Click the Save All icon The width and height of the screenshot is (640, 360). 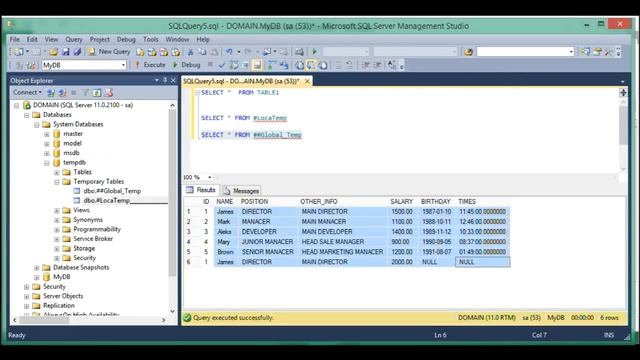click(77, 52)
